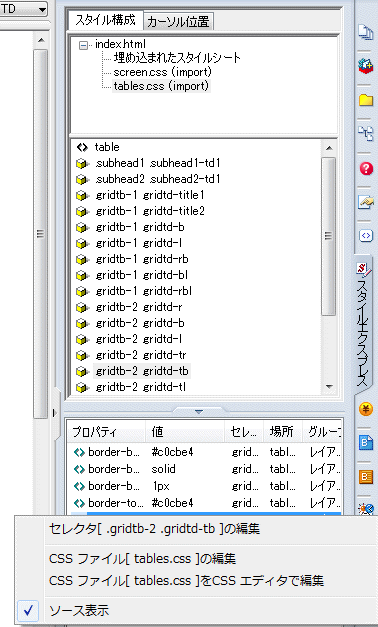Switch to the カーソル位置 tab
Screen dimensions: 378x627
tap(178, 22)
